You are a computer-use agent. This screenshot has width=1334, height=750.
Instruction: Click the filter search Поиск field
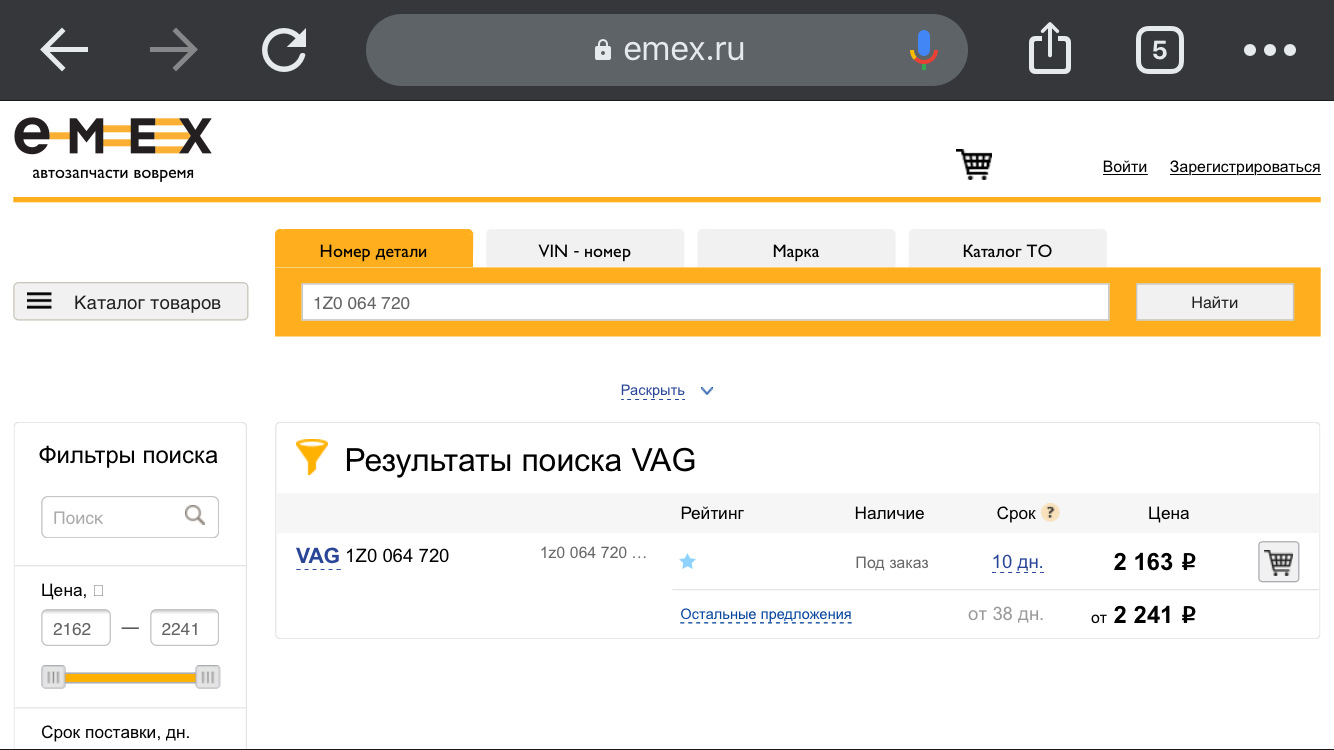[x=112, y=518]
